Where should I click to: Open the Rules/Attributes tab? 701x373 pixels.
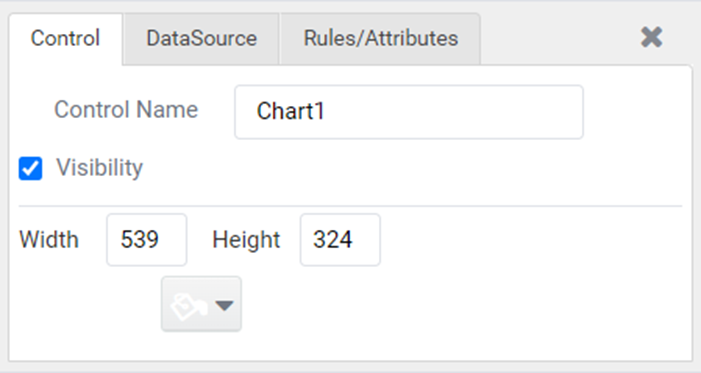[x=380, y=39]
